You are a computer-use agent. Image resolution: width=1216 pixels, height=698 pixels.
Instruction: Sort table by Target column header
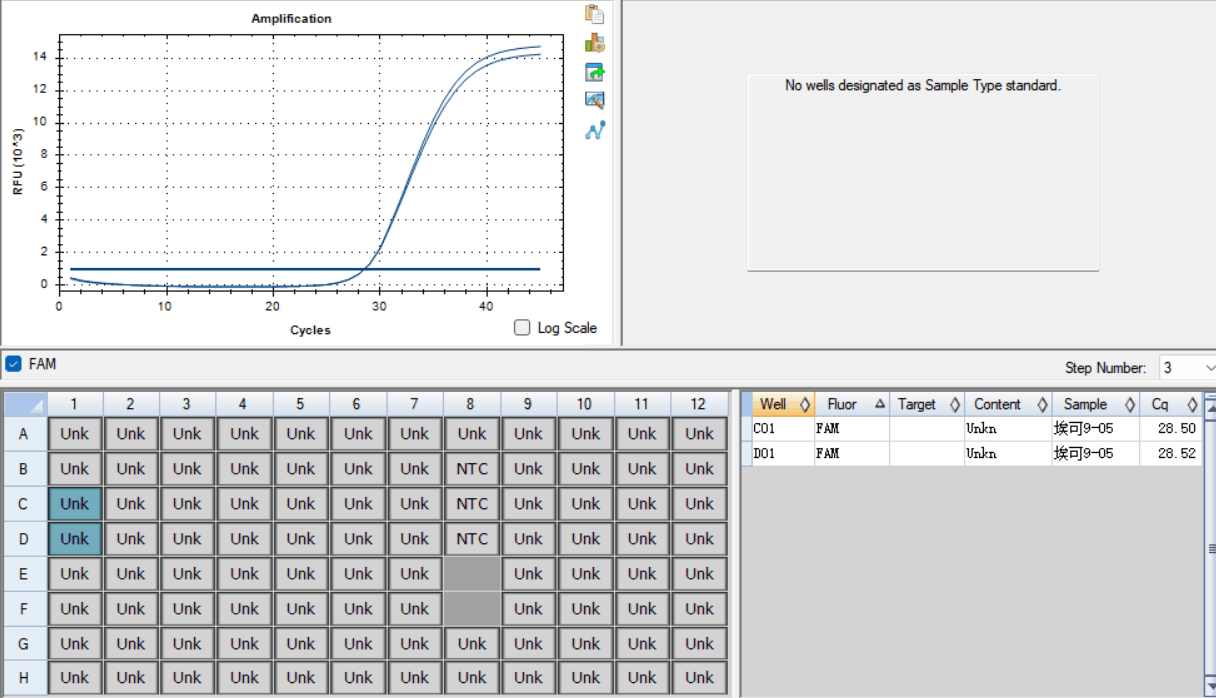tap(927, 405)
